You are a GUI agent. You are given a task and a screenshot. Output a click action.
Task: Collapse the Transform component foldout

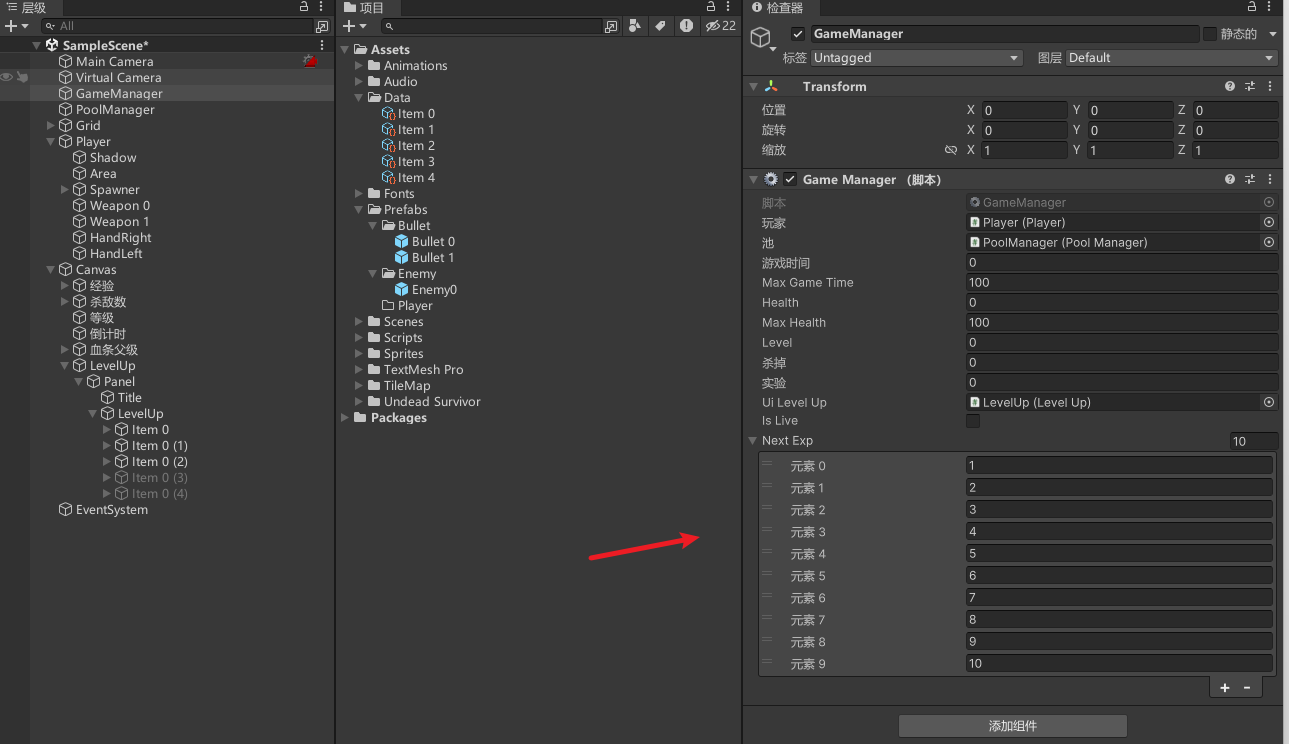[753, 87]
